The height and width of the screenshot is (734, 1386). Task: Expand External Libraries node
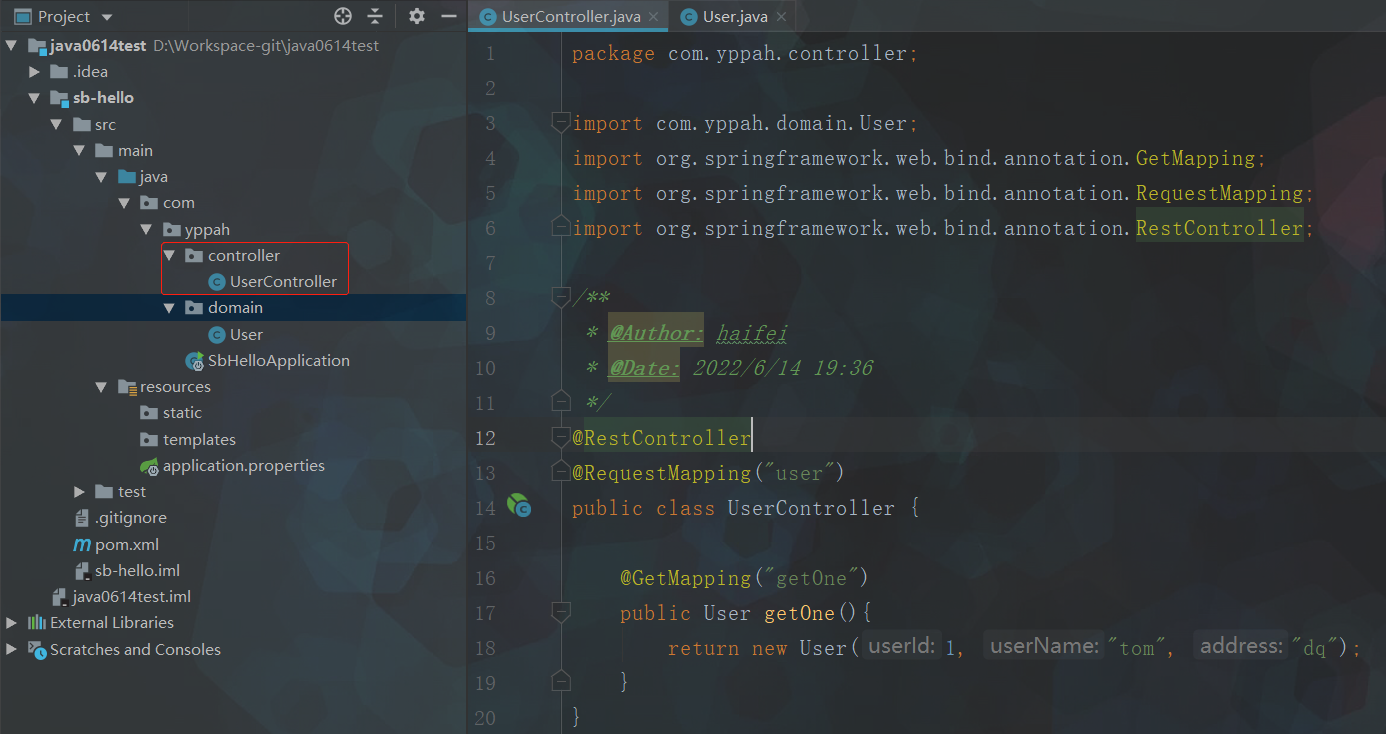[12, 623]
